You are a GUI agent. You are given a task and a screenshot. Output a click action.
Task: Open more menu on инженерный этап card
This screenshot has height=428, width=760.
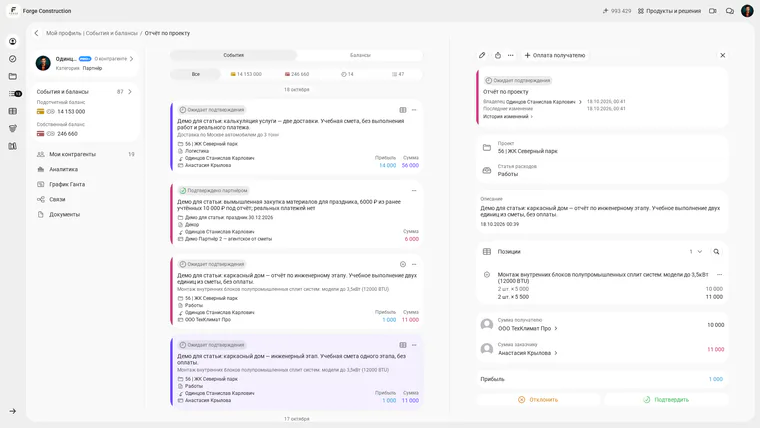click(x=414, y=345)
